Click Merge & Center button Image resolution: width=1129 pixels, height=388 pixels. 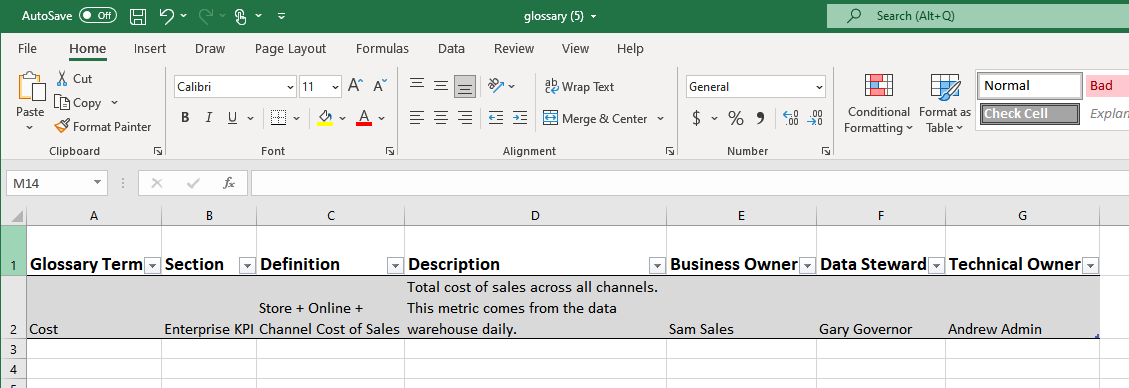coord(595,118)
